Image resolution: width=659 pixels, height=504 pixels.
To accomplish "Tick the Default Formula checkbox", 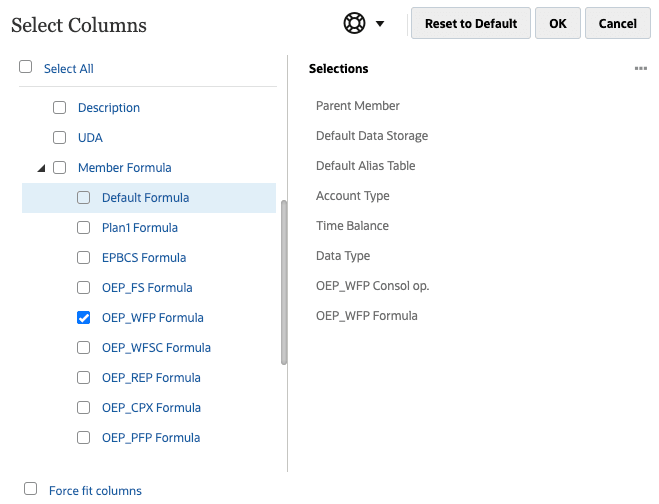I will (x=84, y=198).
